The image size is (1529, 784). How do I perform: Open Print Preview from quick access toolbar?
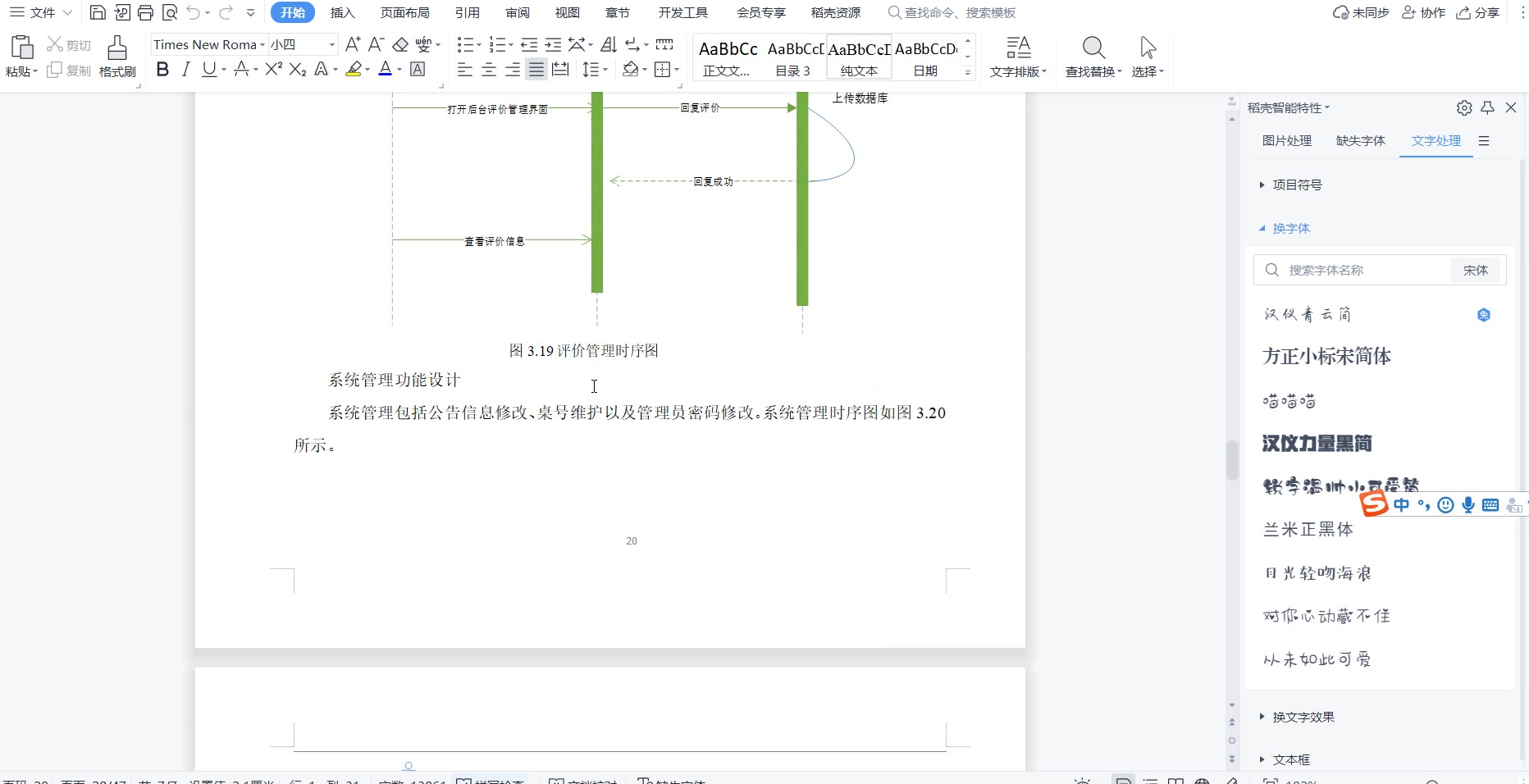[170, 12]
